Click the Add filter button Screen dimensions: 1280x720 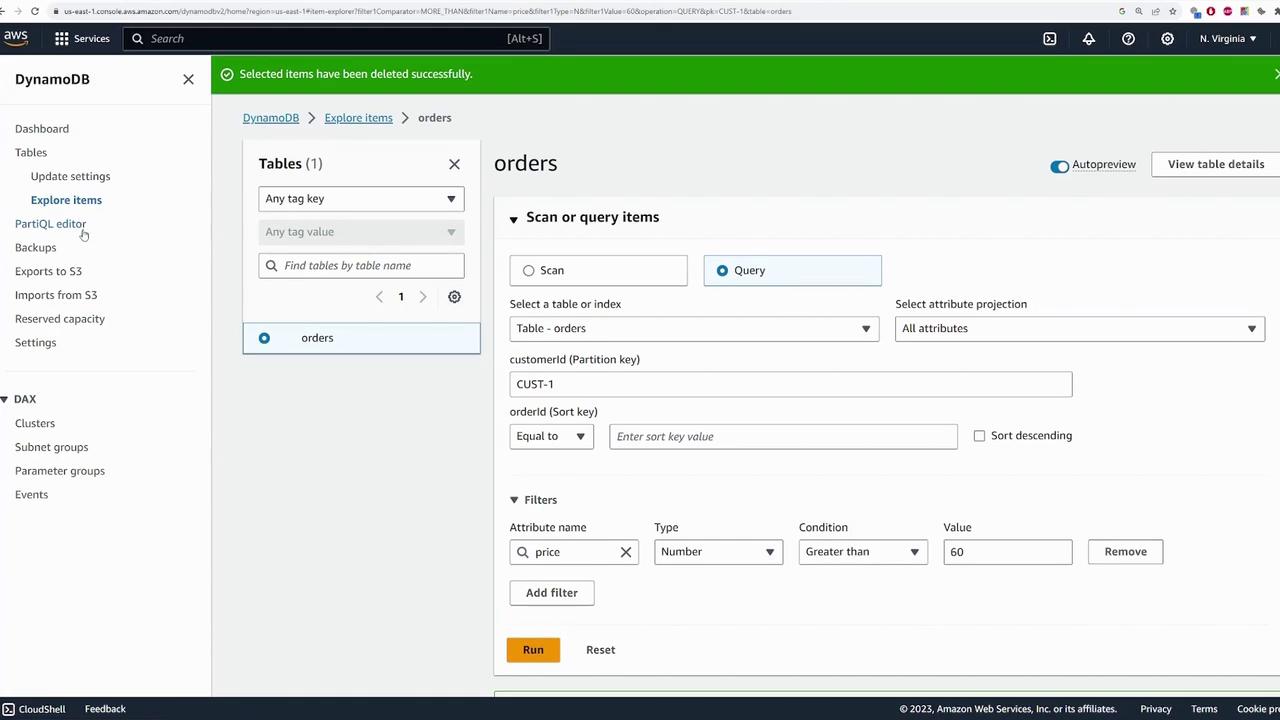pos(552,593)
